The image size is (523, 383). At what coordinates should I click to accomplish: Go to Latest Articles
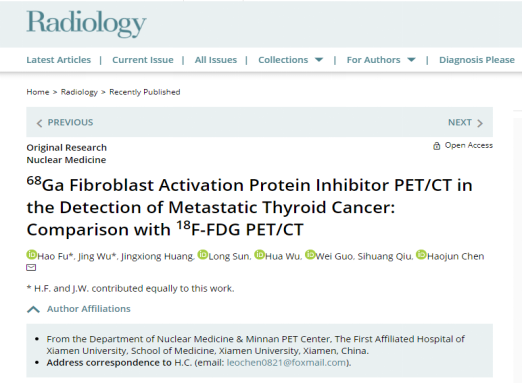click(x=59, y=60)
